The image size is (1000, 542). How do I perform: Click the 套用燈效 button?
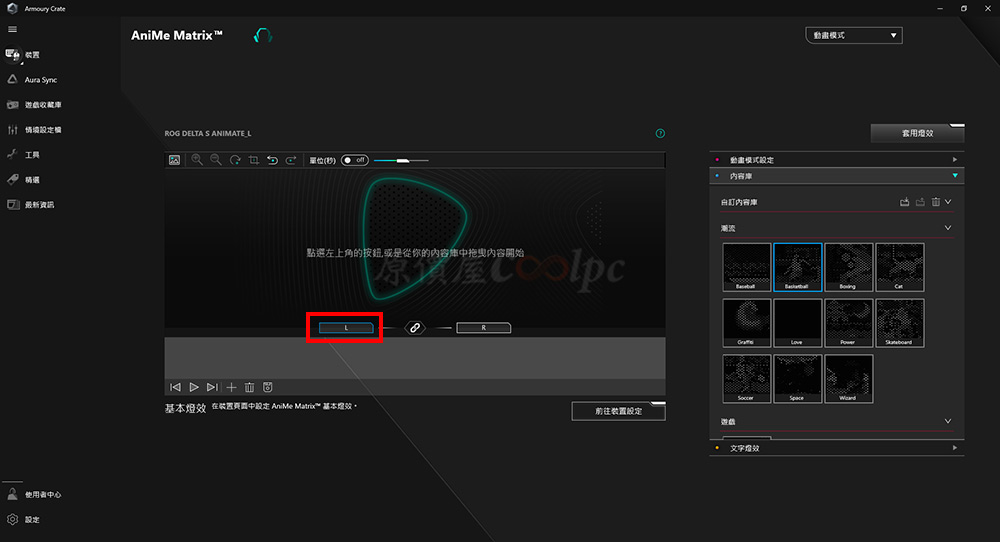coord(917,133)
